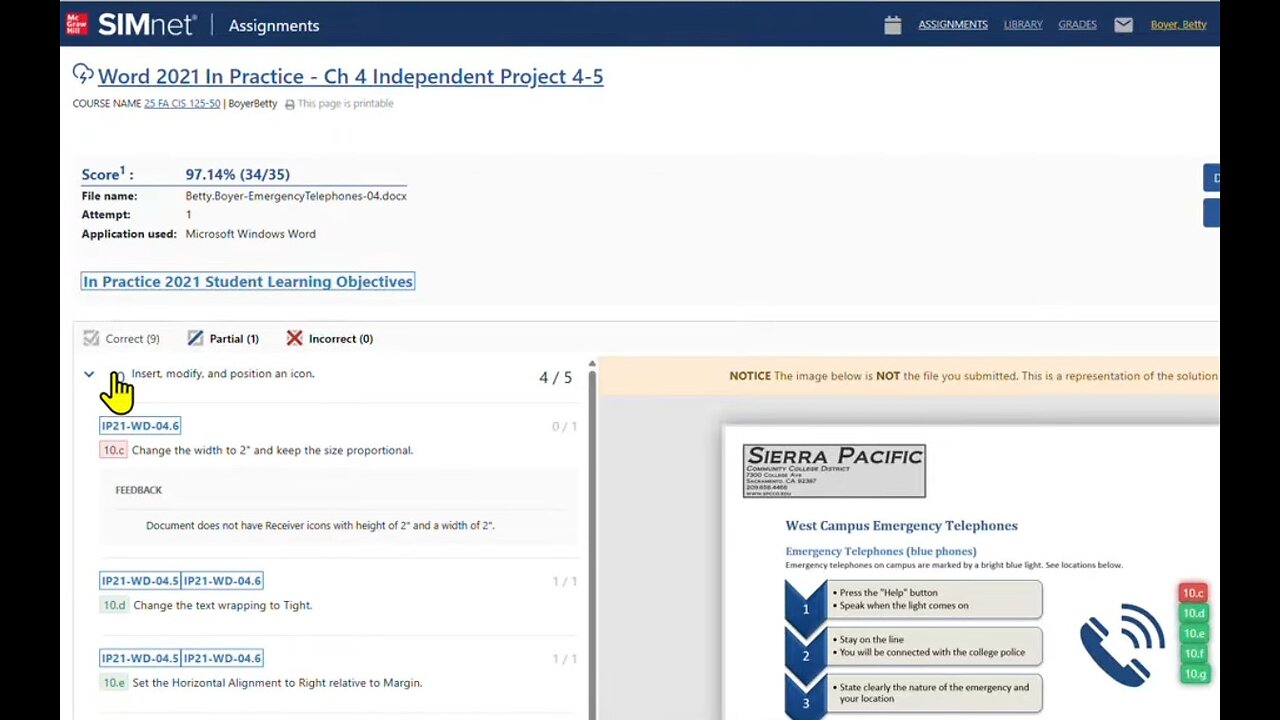
Task: Click 'Stay on the line' text in preview
Action: click(x=872, y=640)
